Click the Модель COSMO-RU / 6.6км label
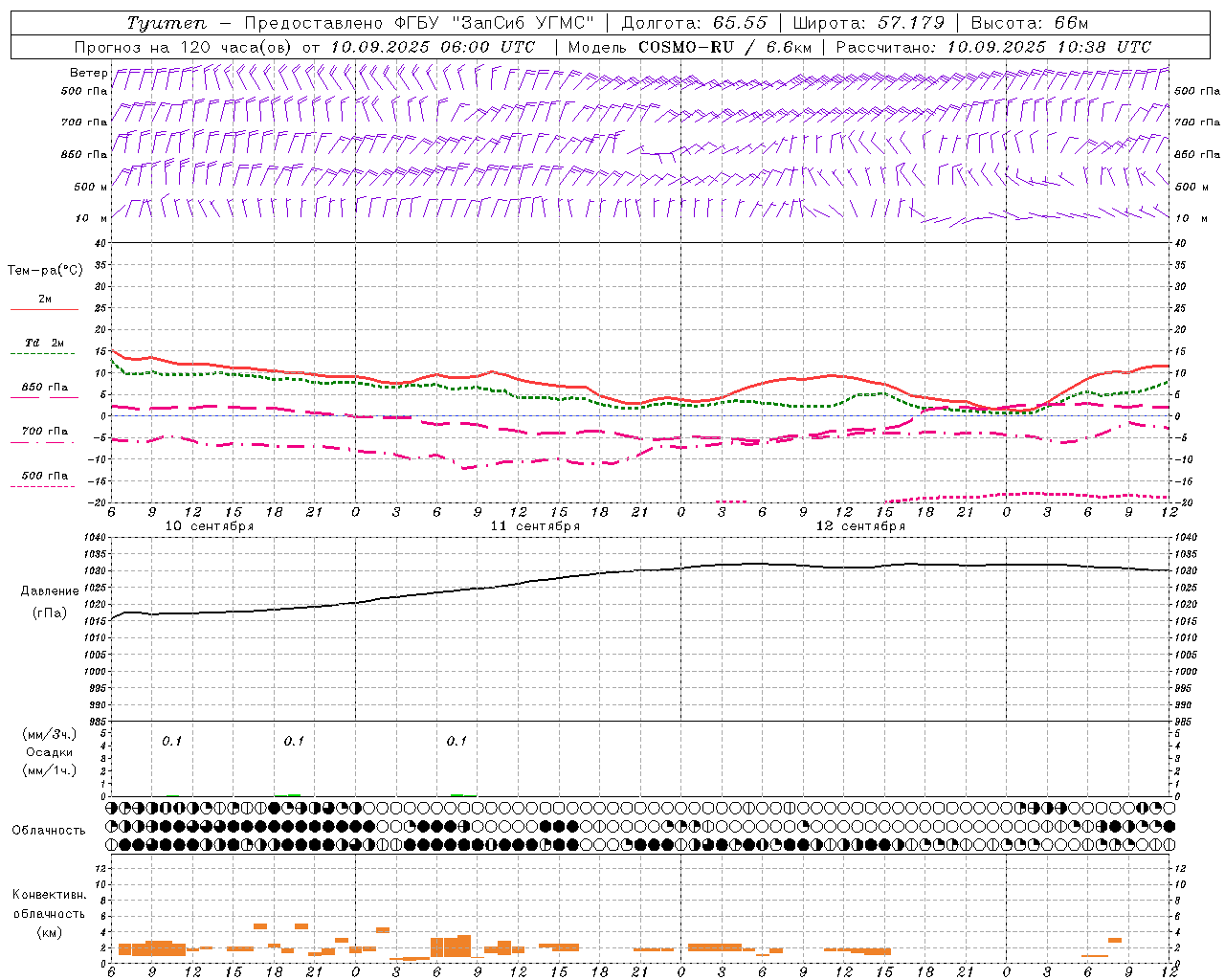The image size is (1225, 980). click(690, 47)
